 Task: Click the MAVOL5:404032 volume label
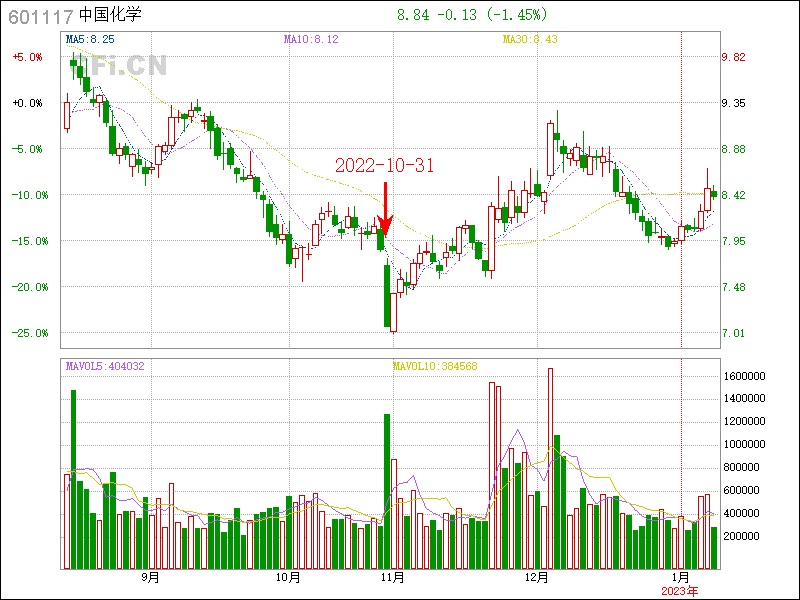point(105,366)
